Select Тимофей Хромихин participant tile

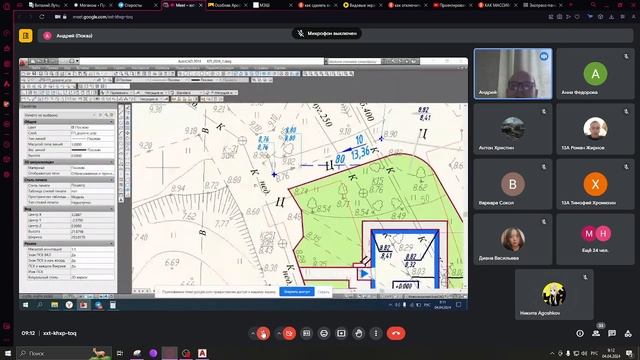[x=595, y=184]
